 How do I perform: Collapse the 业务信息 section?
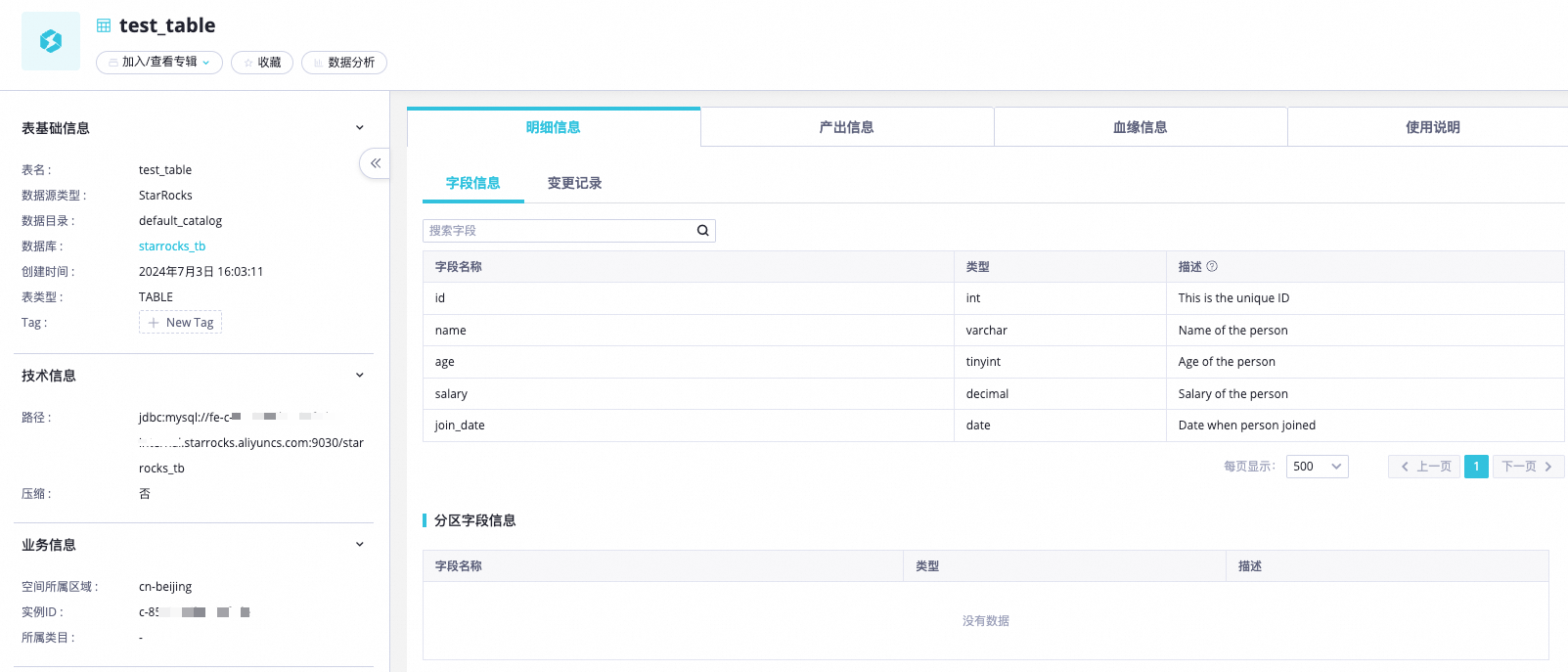tap(359, 545)
